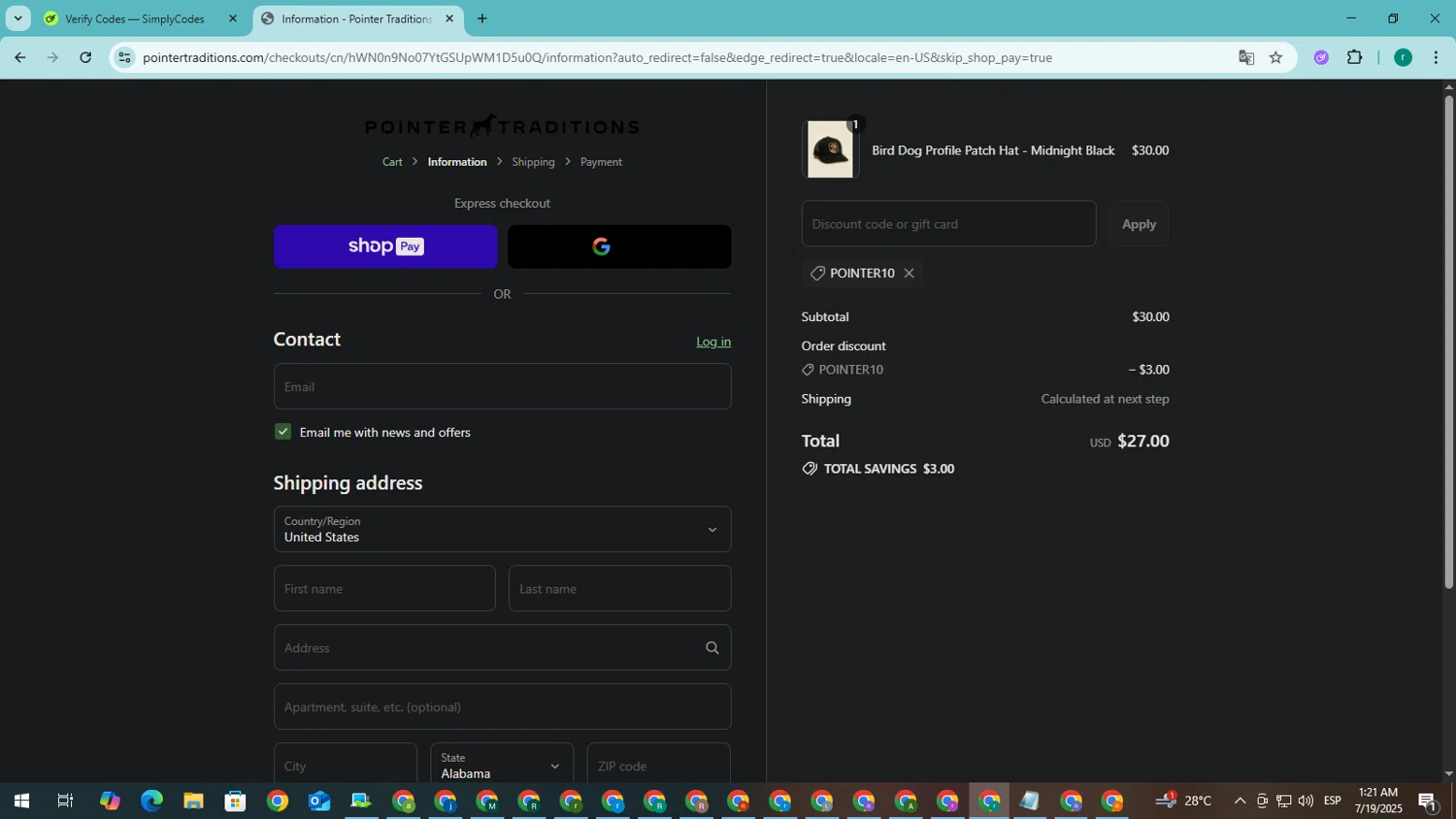Show hidden system tray icons
Viewport: 1456px width, 819px height.
[x=1240, y=802]
